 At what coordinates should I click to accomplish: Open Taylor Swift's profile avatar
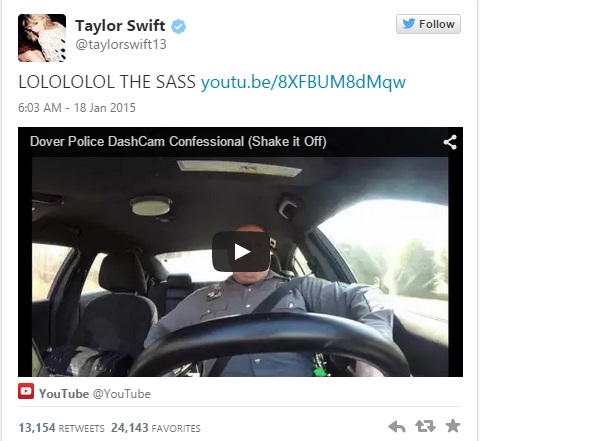(x=42, y=38)
